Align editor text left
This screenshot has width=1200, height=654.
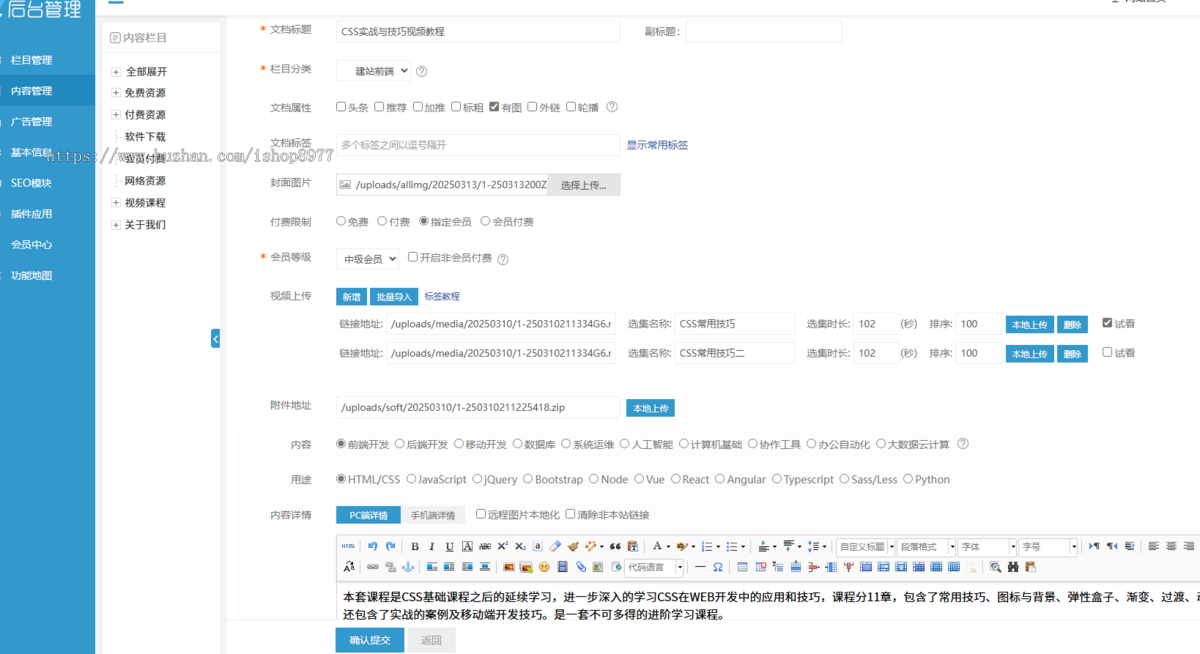(x=1153, y=546)
